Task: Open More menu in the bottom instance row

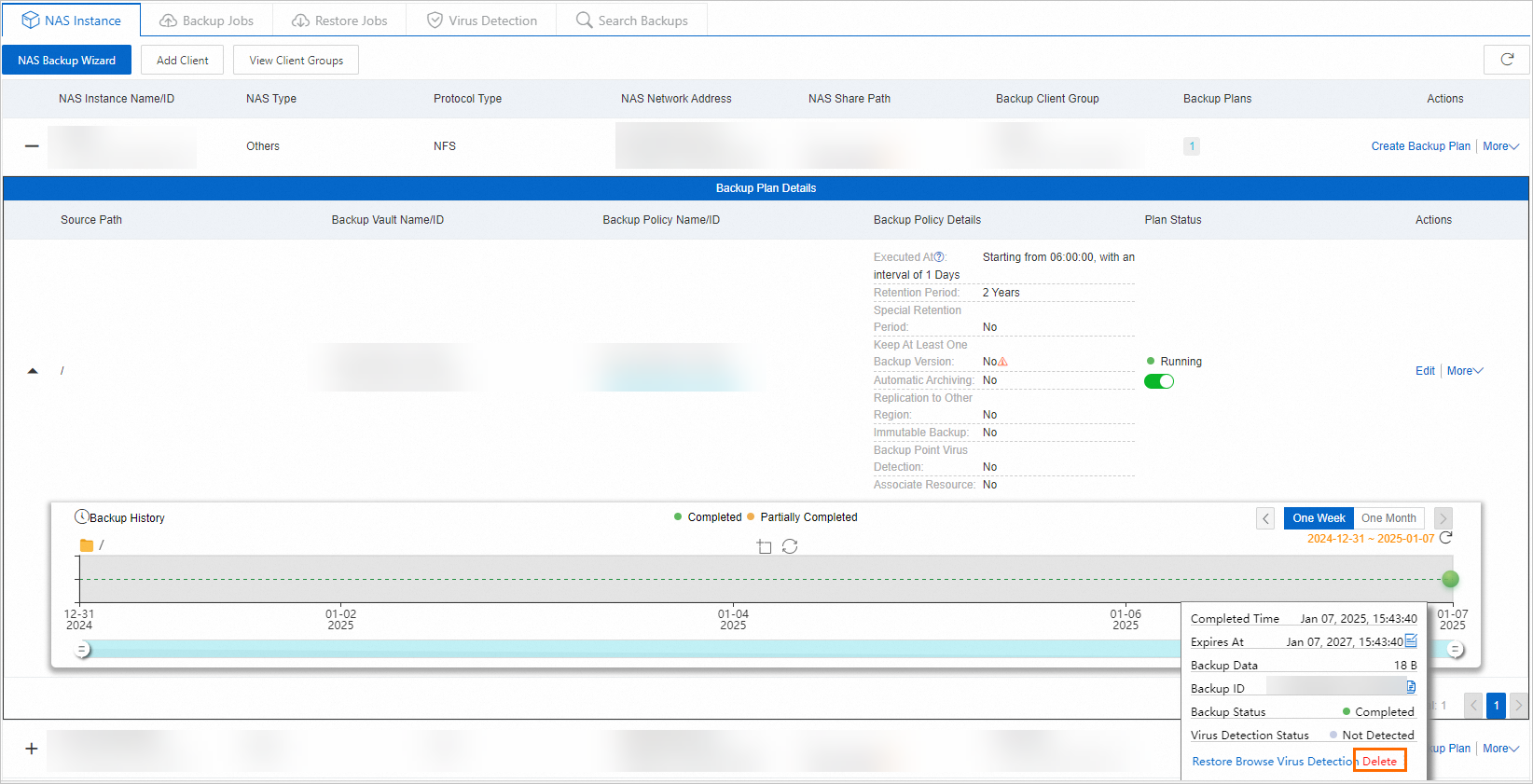Action: [x=1500, y=749]
